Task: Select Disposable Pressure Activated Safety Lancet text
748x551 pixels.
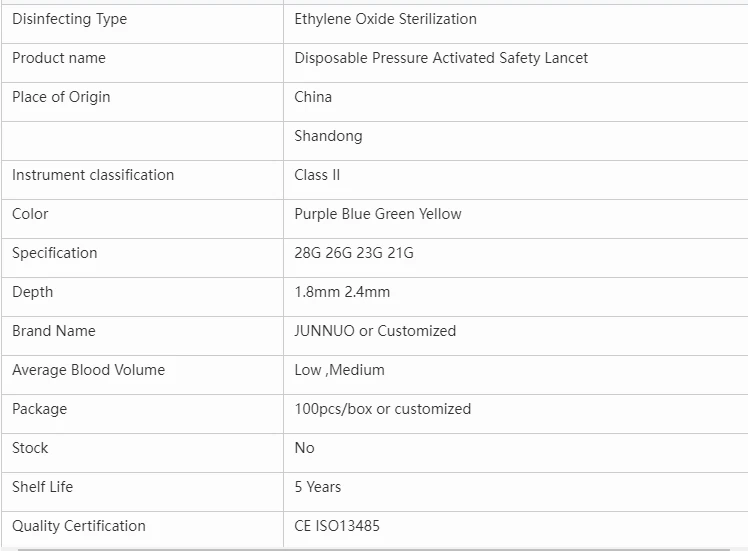Action: coord(441,58)
